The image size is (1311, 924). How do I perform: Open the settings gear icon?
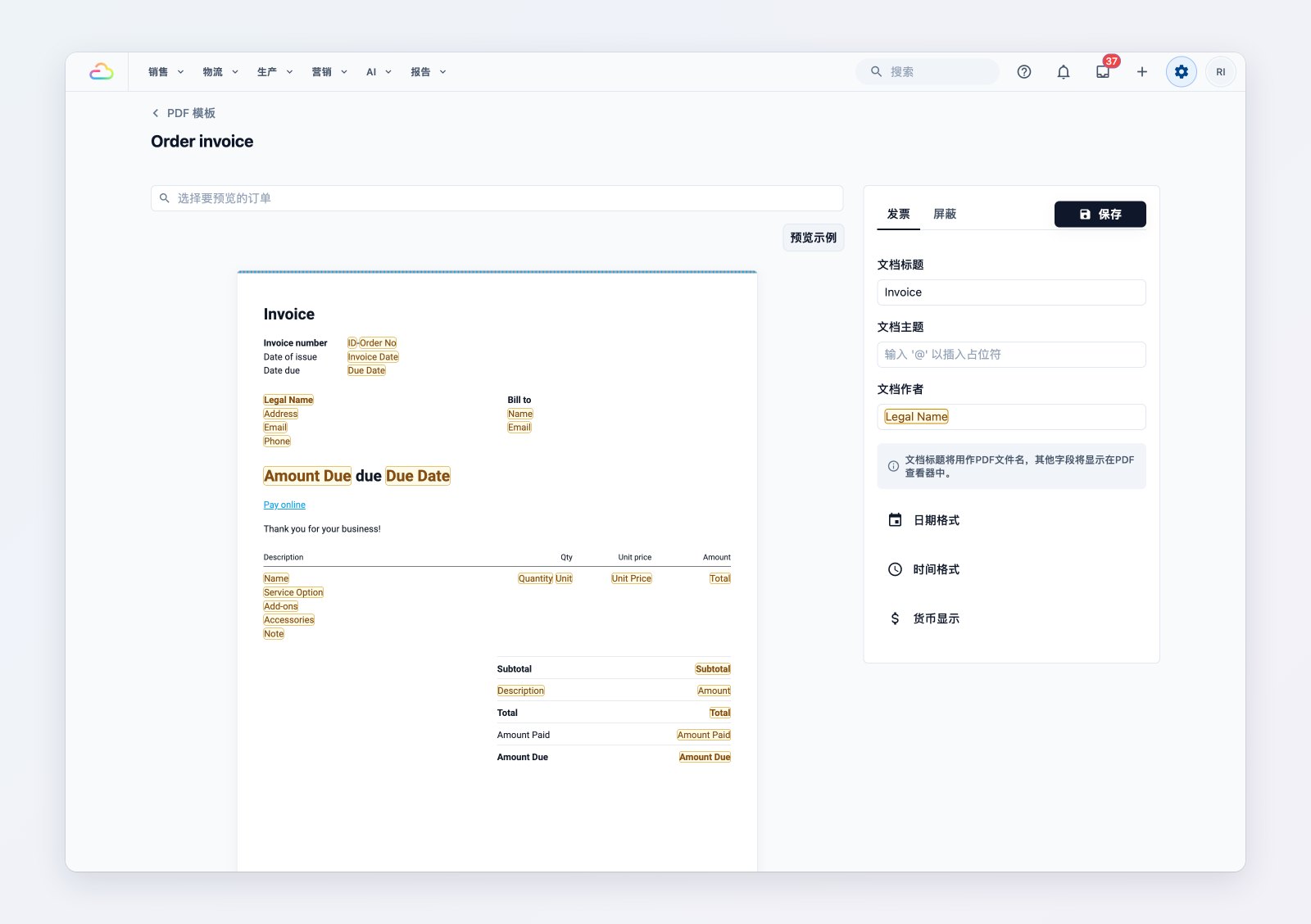coord(1182,72)
